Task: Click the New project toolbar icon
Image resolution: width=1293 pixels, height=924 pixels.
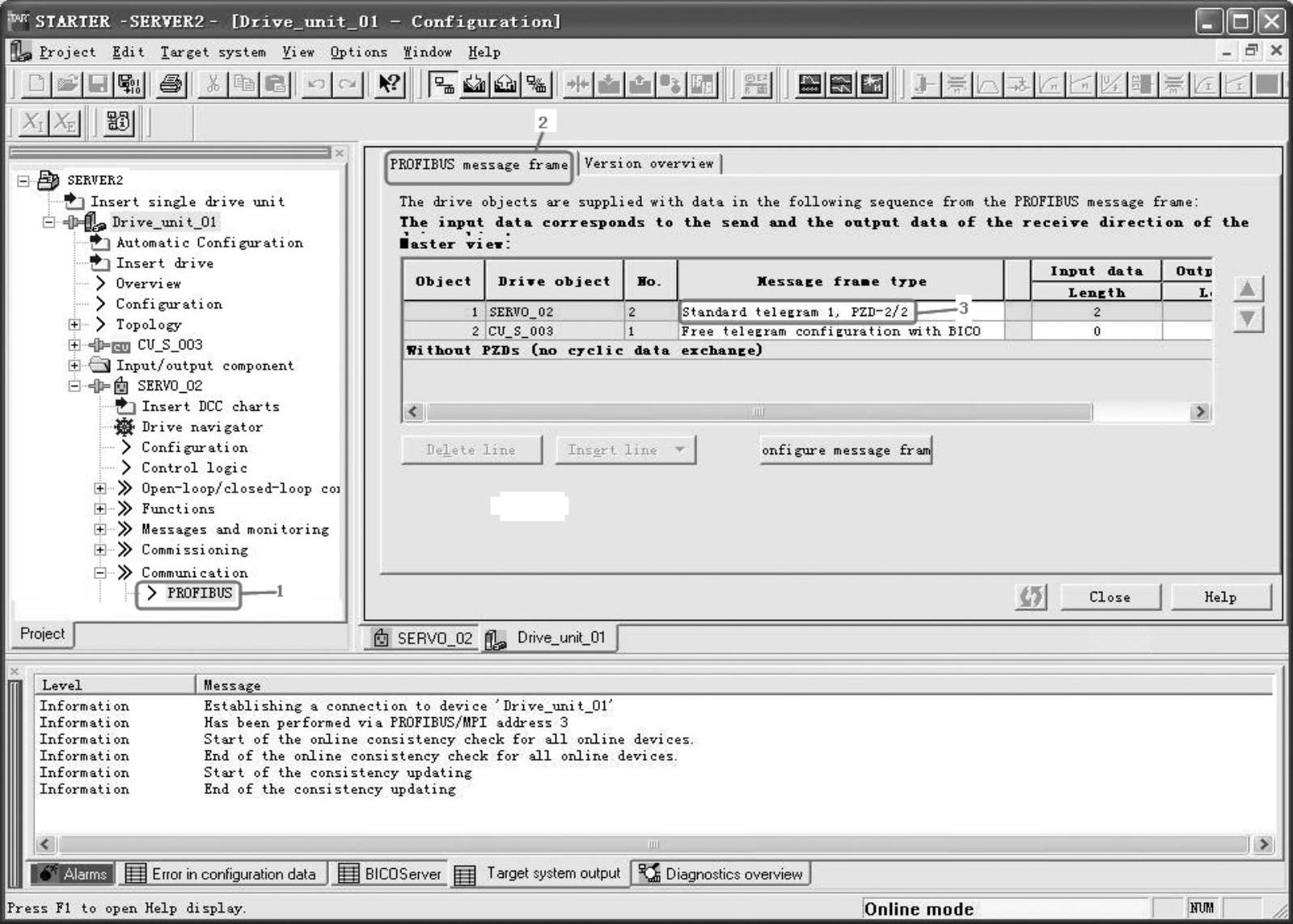Action: point(36,84)
